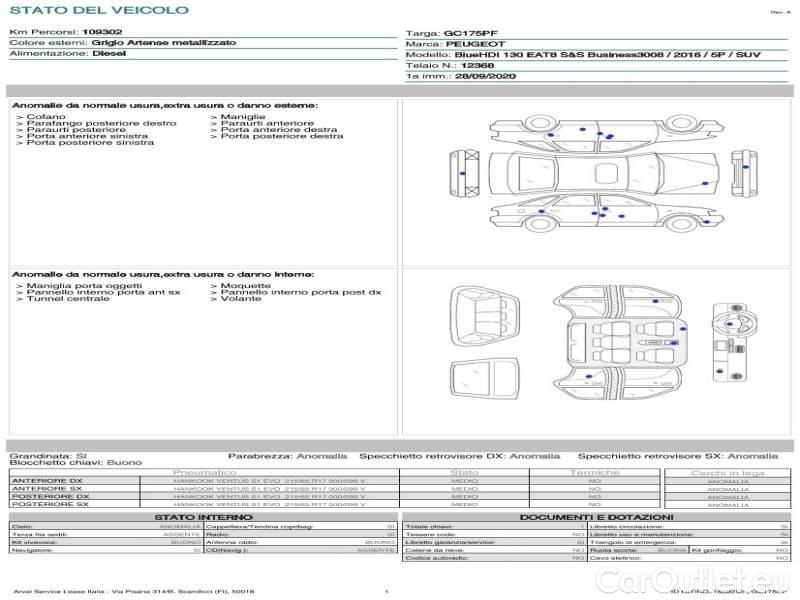800x600 pixels.
Task: Select the Km Percorsi value 109302
Action: tap(102, 32)
